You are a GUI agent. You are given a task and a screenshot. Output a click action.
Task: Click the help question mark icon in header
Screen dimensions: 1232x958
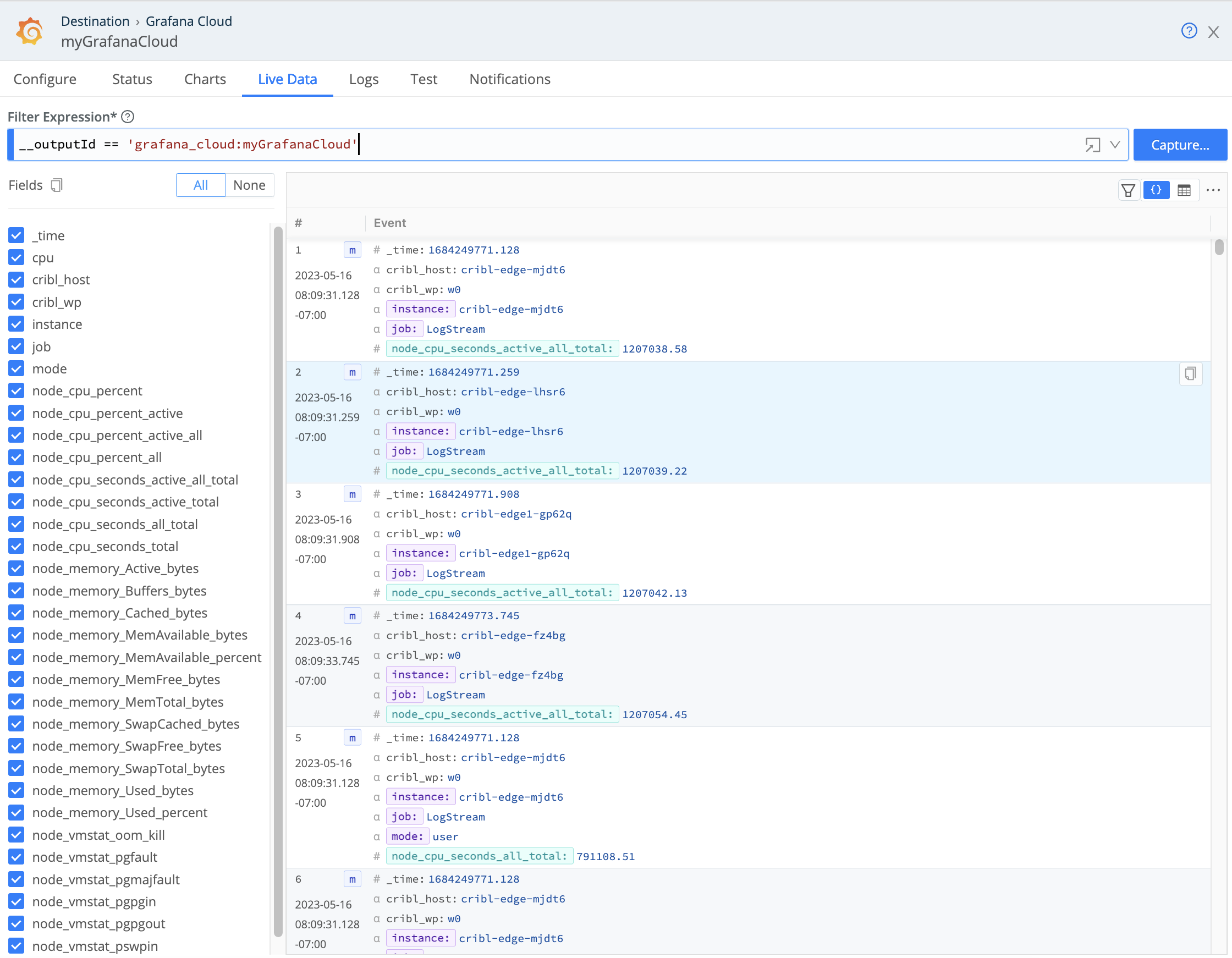(1188, 31)
